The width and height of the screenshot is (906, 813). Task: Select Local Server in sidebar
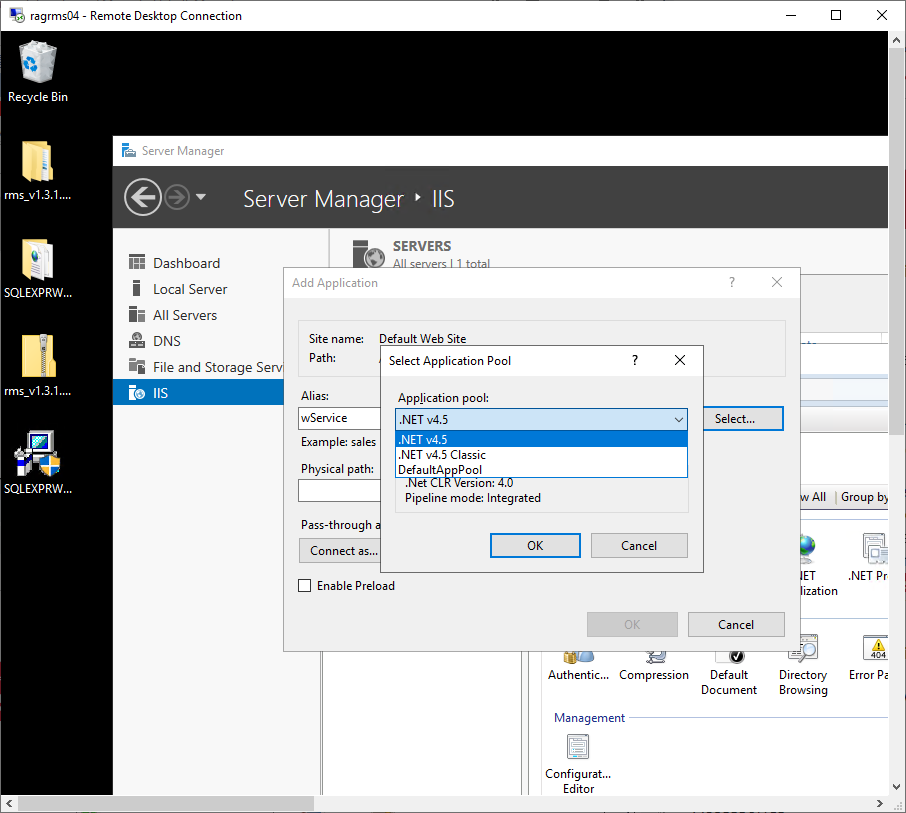point(190,289)
